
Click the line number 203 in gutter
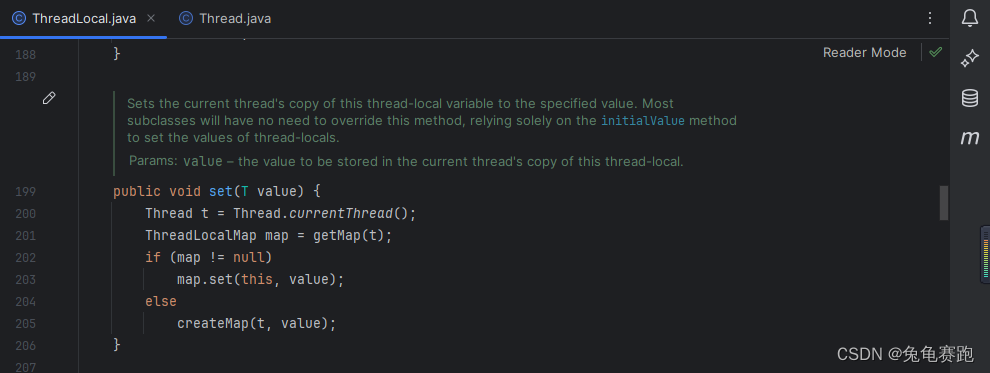(x=26, y=280)
